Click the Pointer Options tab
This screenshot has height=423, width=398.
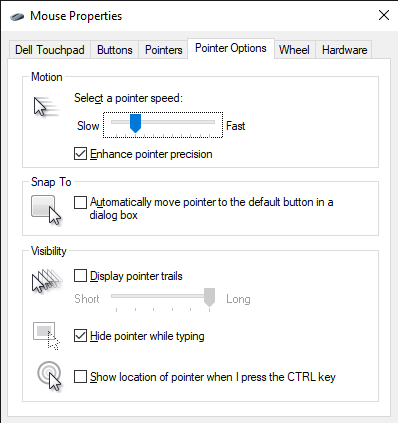coord(231,48)
